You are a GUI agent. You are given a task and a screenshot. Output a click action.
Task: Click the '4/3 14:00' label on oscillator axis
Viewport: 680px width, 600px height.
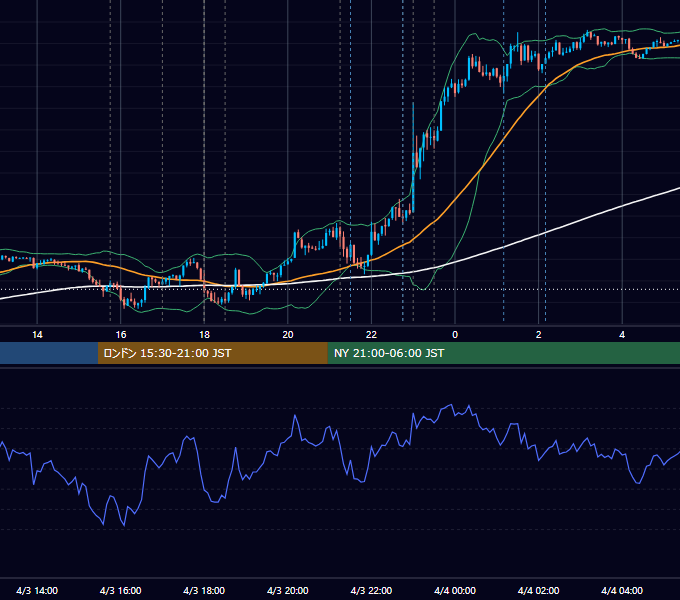click(x=37, y=590)
